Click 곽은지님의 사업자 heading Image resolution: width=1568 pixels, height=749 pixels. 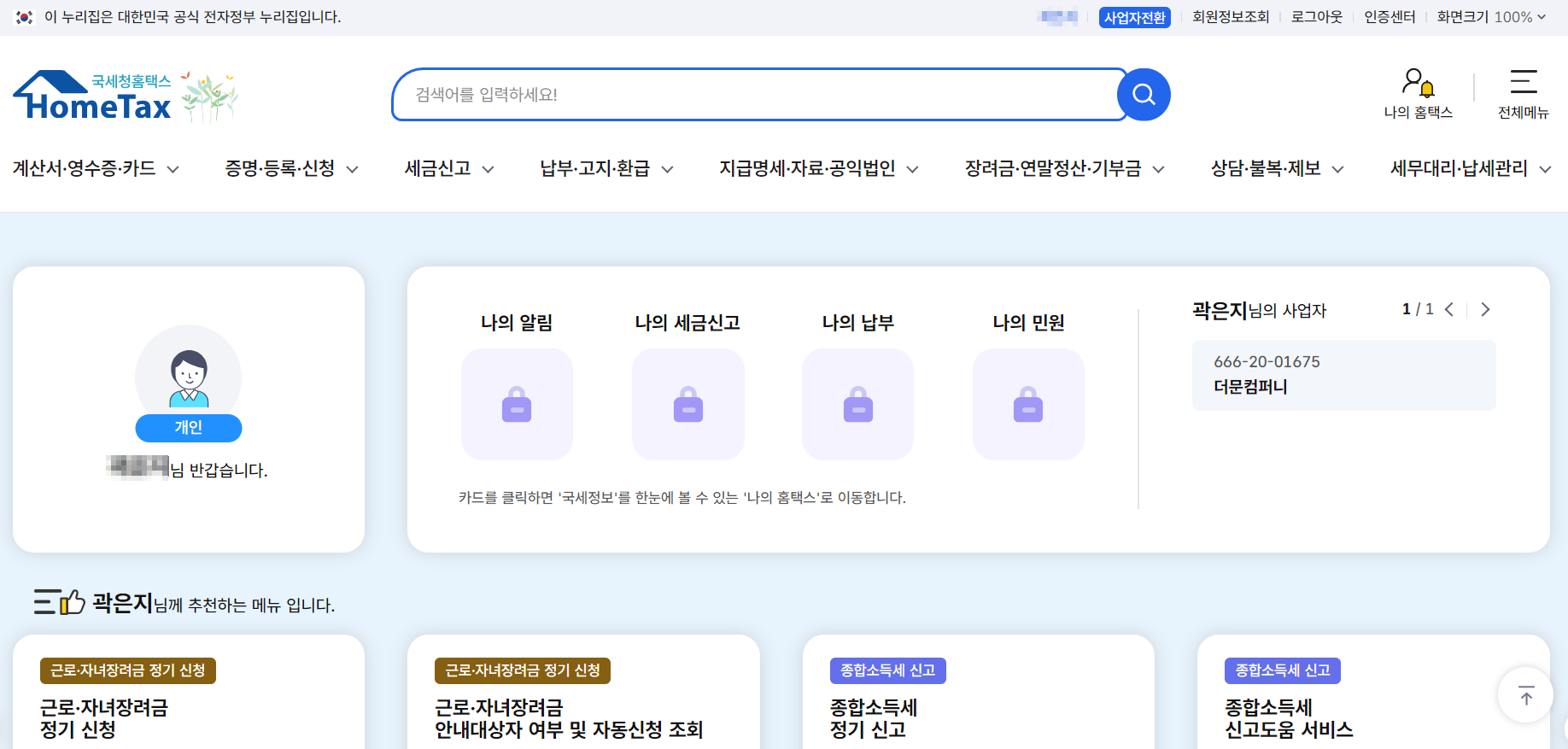(x=1260, y=310)
